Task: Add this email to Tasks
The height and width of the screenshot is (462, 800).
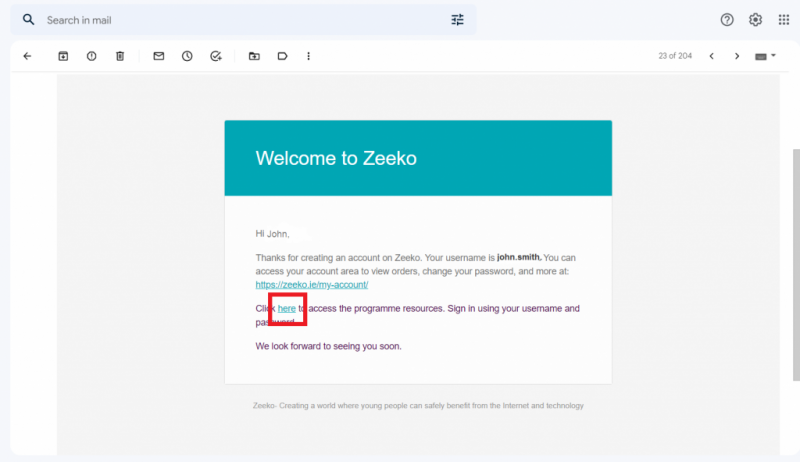Action: tap(216, 56)
